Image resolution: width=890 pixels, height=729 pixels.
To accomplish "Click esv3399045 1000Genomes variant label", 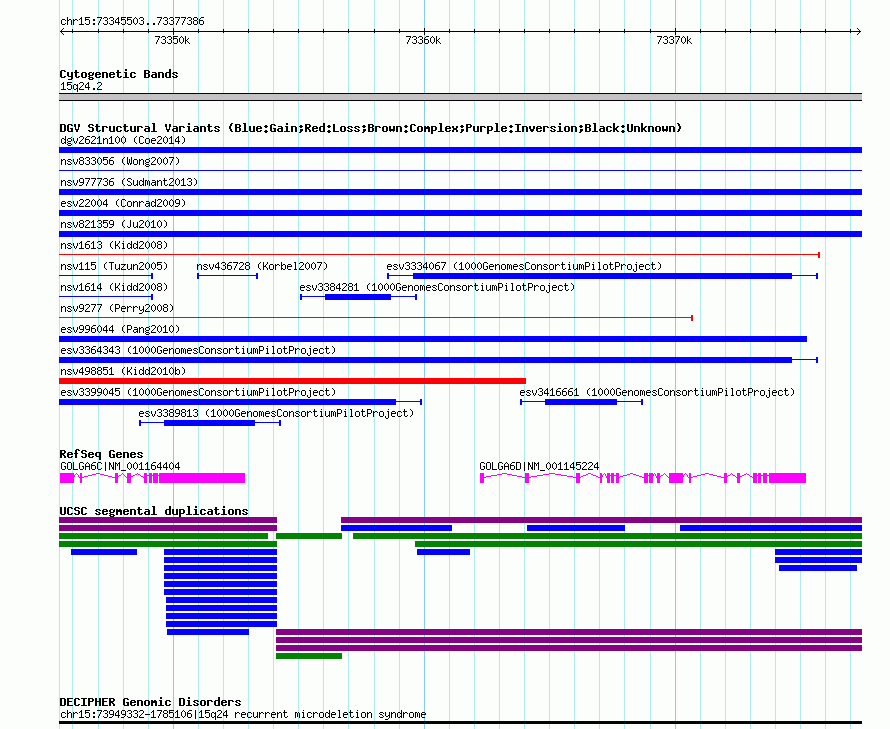I will click(x=198, y=392).
